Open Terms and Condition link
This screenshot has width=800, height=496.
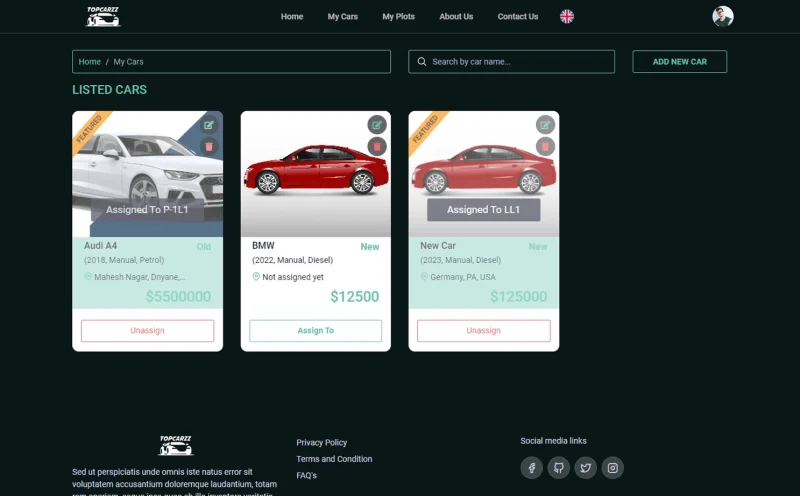[334, 459]
